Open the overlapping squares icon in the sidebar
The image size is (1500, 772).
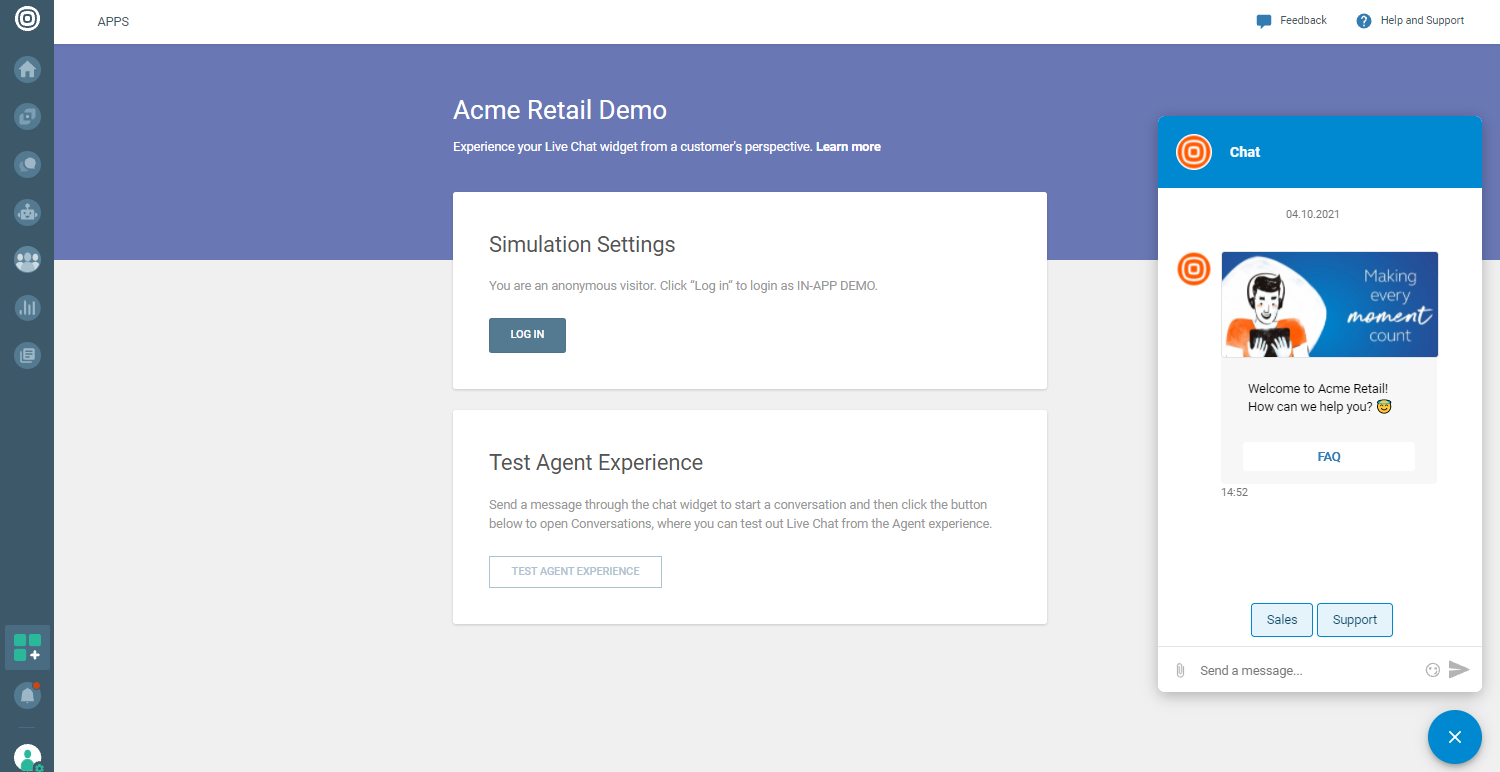pos(27,117)
